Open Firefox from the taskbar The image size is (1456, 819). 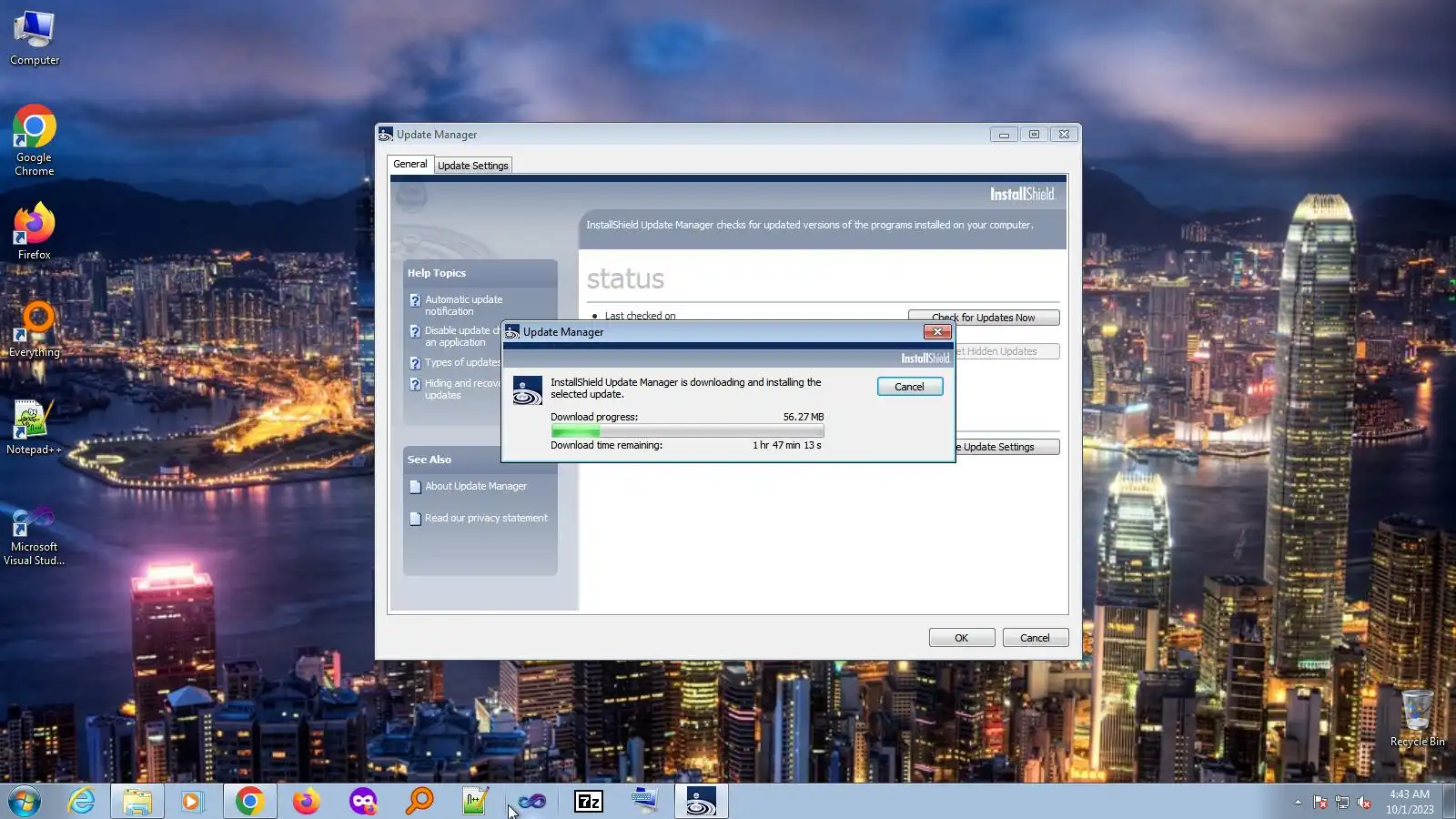pyautogui.click(x=307, y=802)
